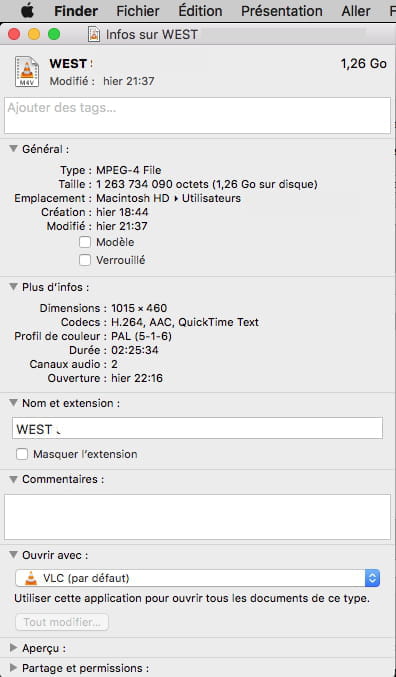Click the title bar document proxy icon
This screenshot has height=677, width=396.
94,34
